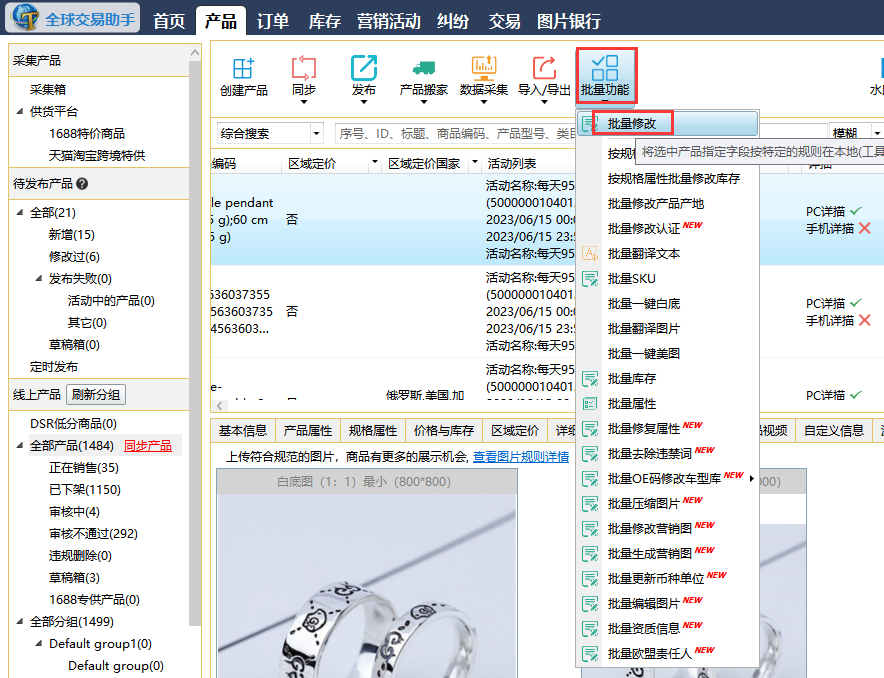The width and height of the screenshot is (884, 678).
Task: Click the 同步产品 link
Action: point(148,446)
